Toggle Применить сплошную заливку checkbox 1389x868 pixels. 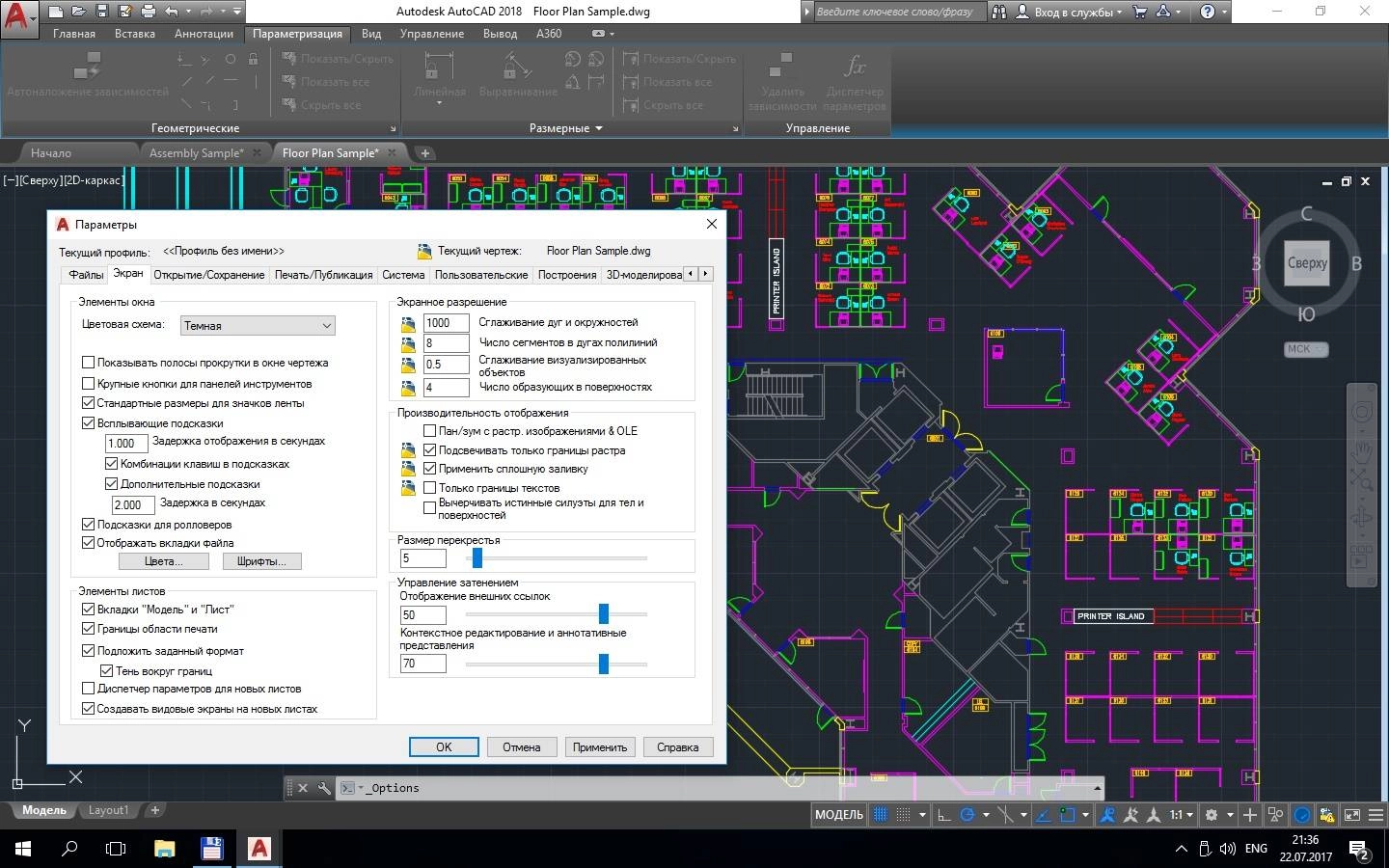pos(430,469)
